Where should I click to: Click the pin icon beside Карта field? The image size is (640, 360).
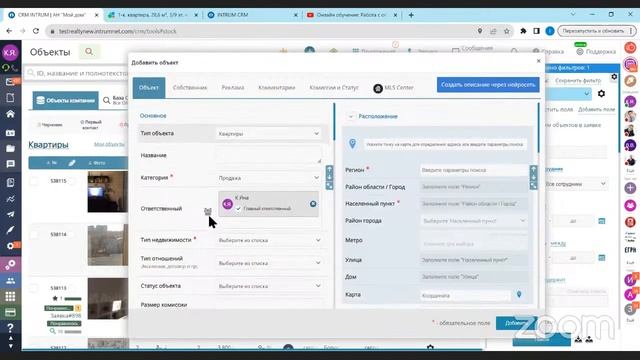(519, 294)
